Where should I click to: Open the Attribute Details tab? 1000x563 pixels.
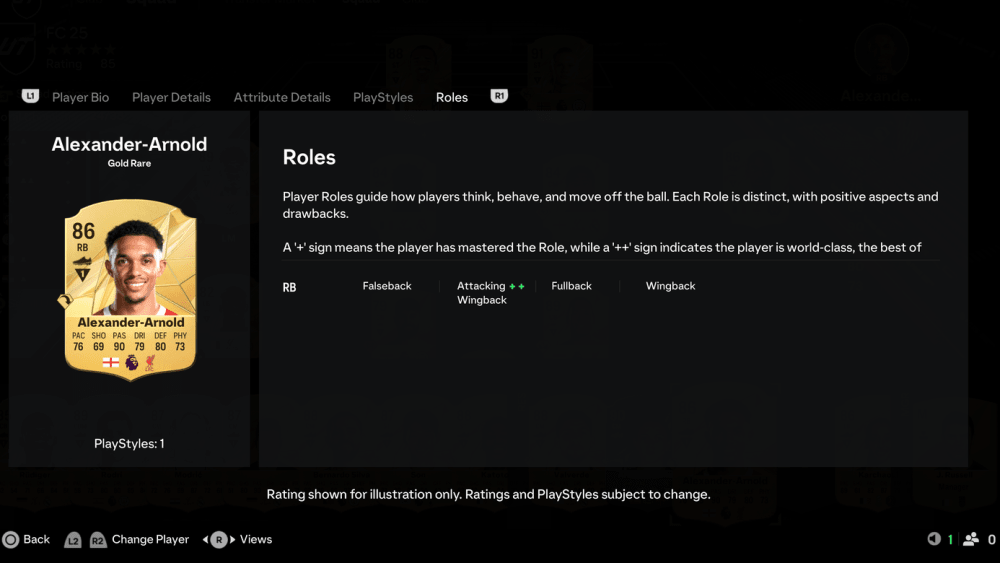point(282,98)
